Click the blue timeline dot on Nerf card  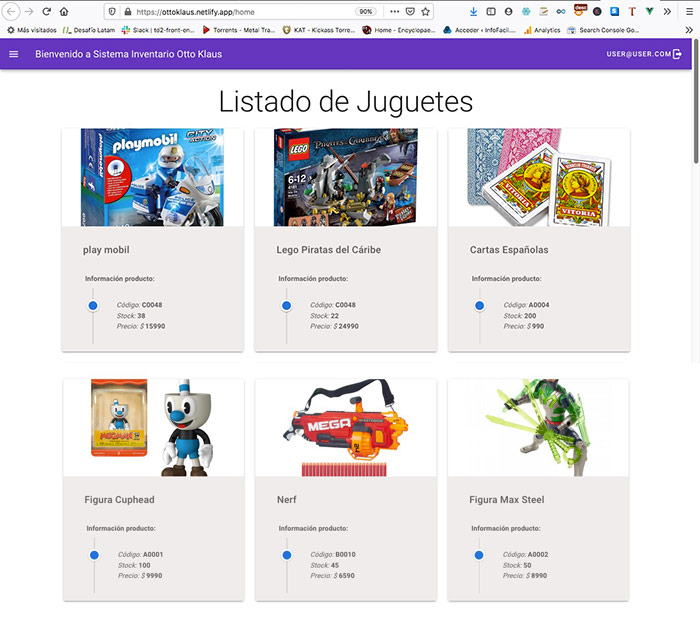point(287,555)
